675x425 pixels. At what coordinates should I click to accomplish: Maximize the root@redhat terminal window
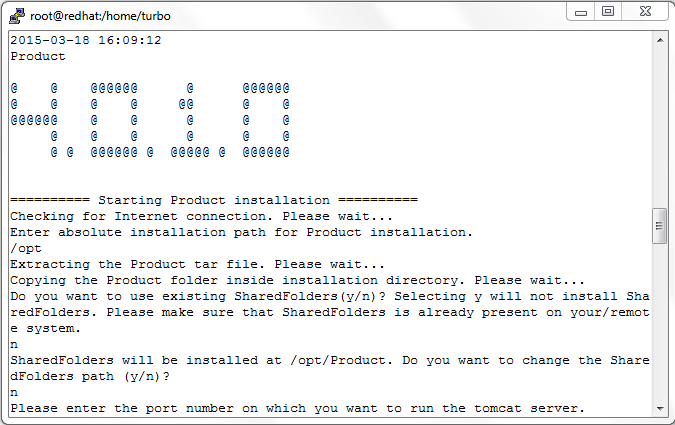608,12
